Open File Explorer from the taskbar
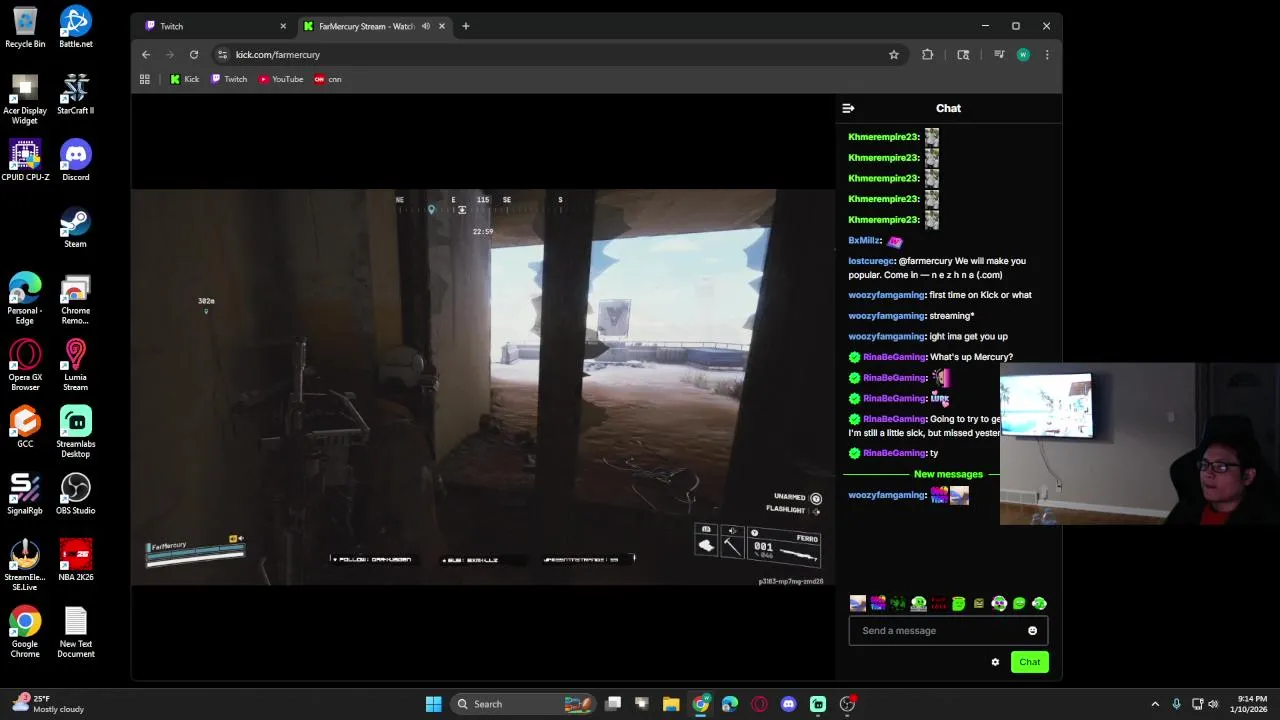The width and height of the screenshot is (1280, 720). [671, 704]
